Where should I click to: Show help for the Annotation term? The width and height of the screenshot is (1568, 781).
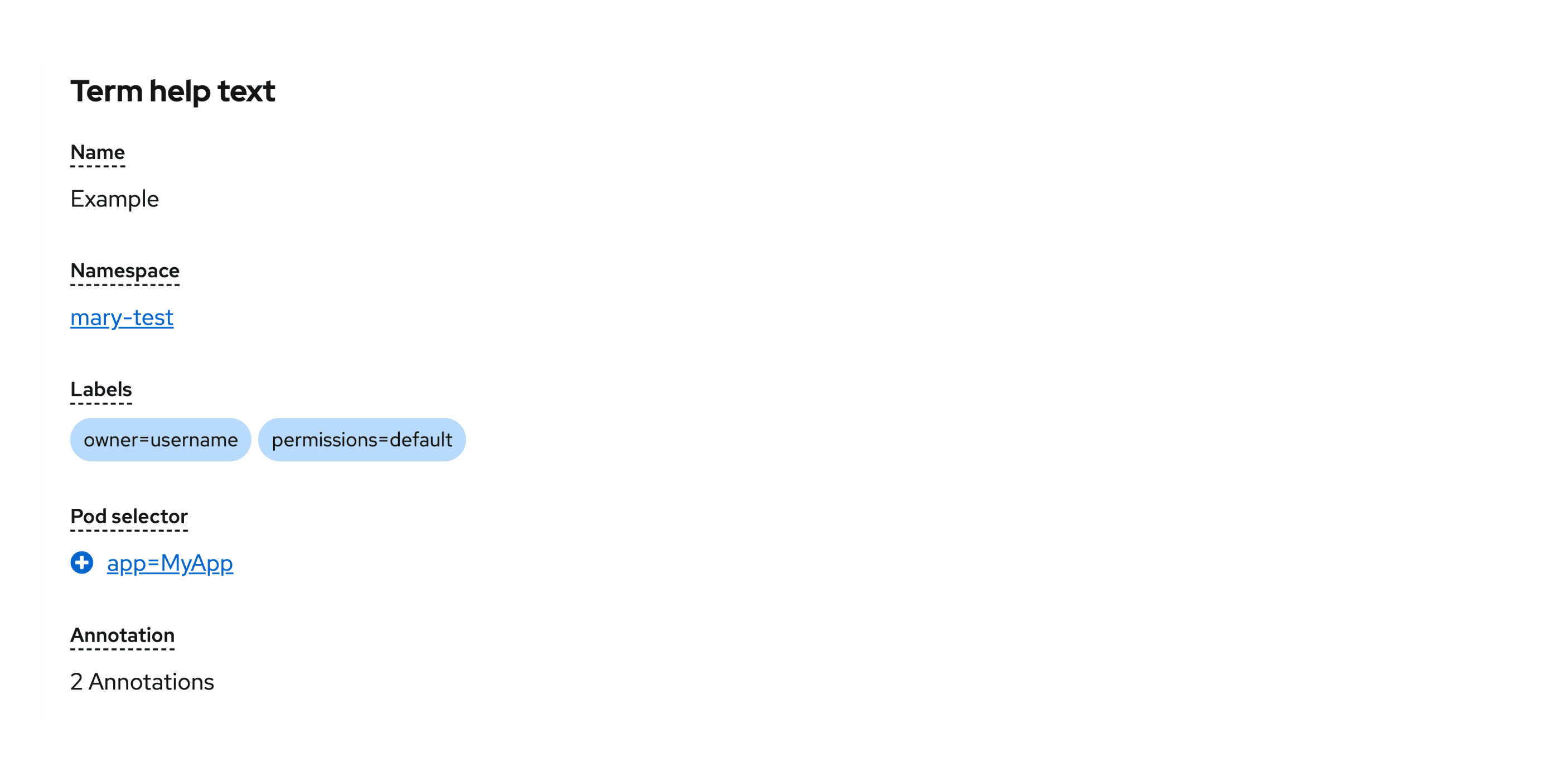point(122,636)
